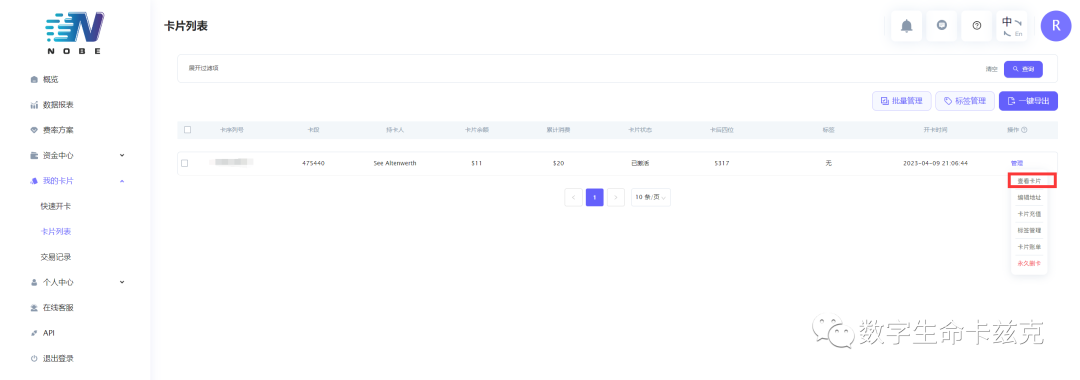This screenshot has height=380, width=1080.
Task: Open 费率方案 in the sidebar
Action: click(x=58, y=130)
